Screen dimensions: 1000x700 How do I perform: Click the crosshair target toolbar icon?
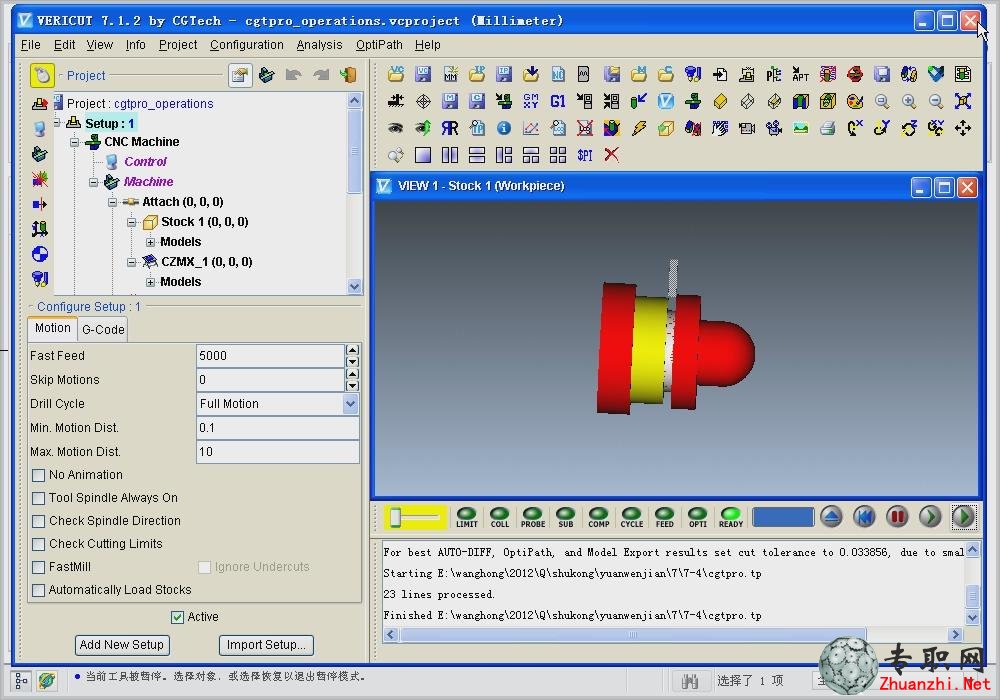pyautogui.click(x=422, y=101)
